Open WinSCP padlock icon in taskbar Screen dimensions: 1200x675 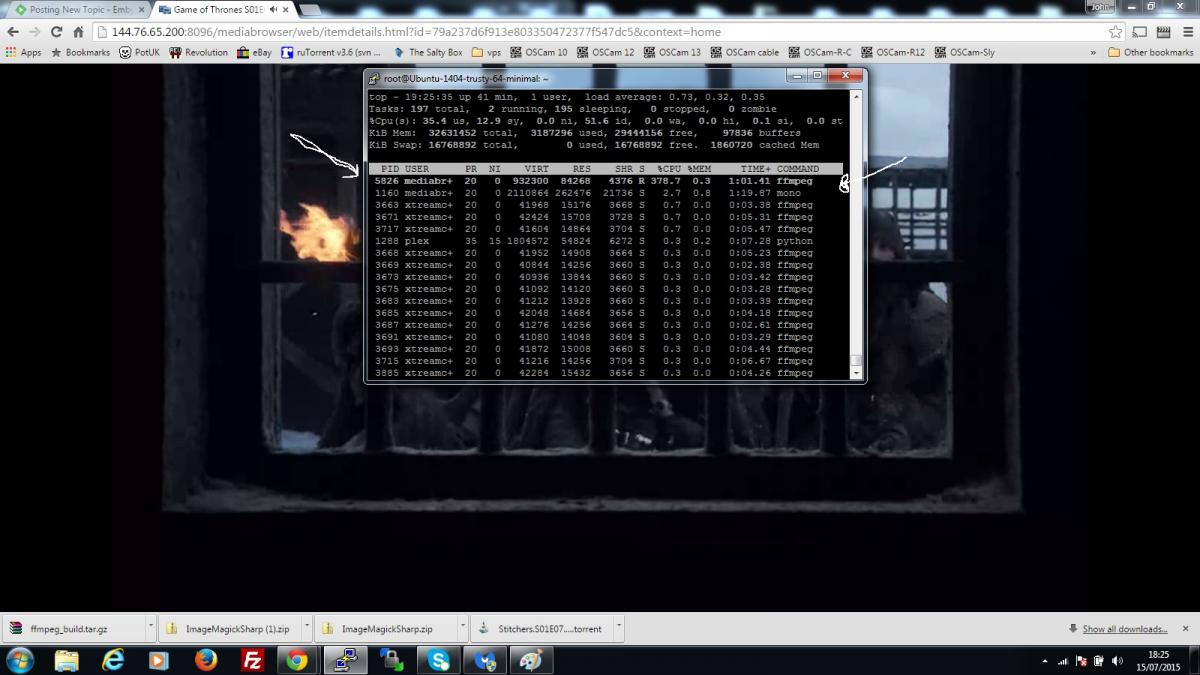click(x=391, y=660)
